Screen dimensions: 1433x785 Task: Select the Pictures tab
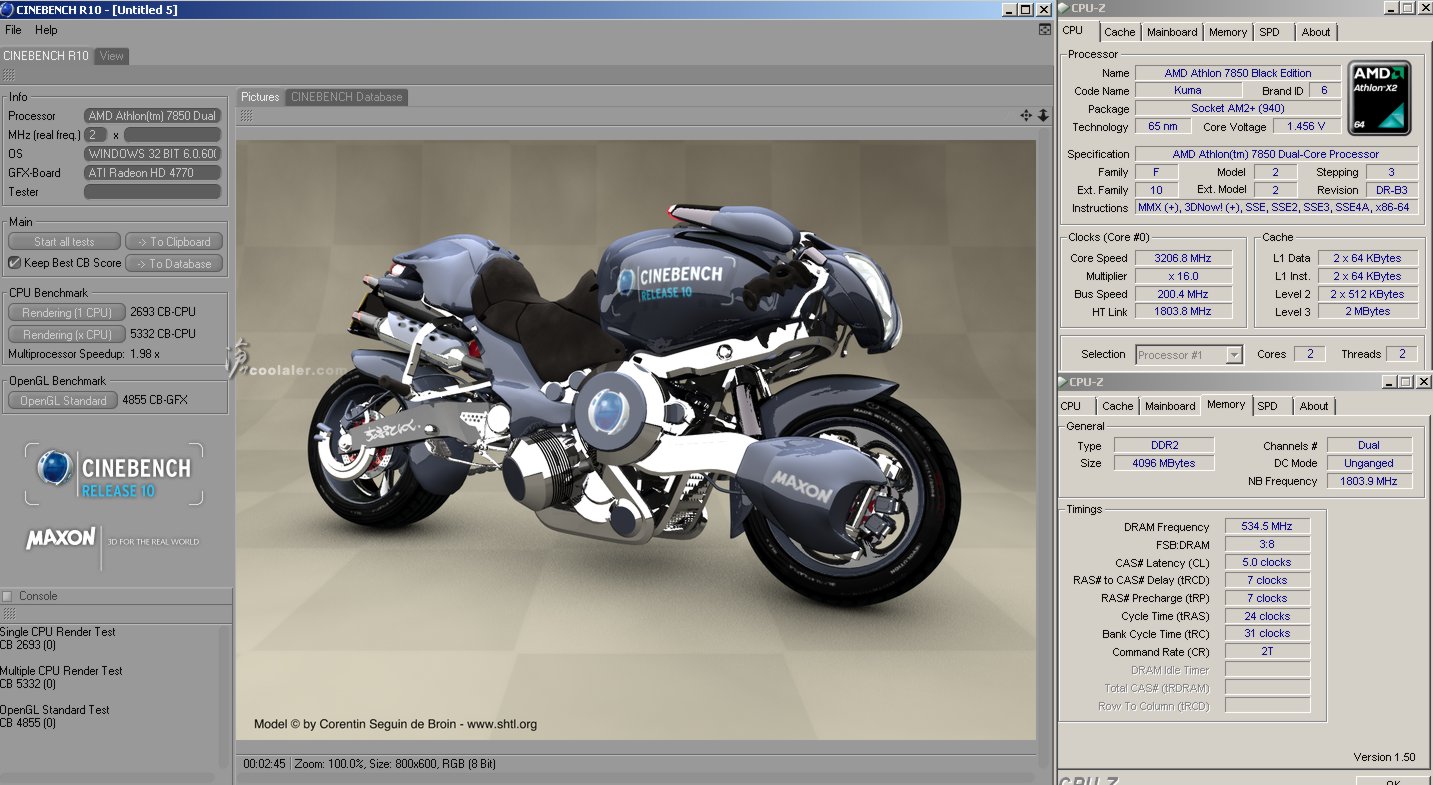click(260, 97)
